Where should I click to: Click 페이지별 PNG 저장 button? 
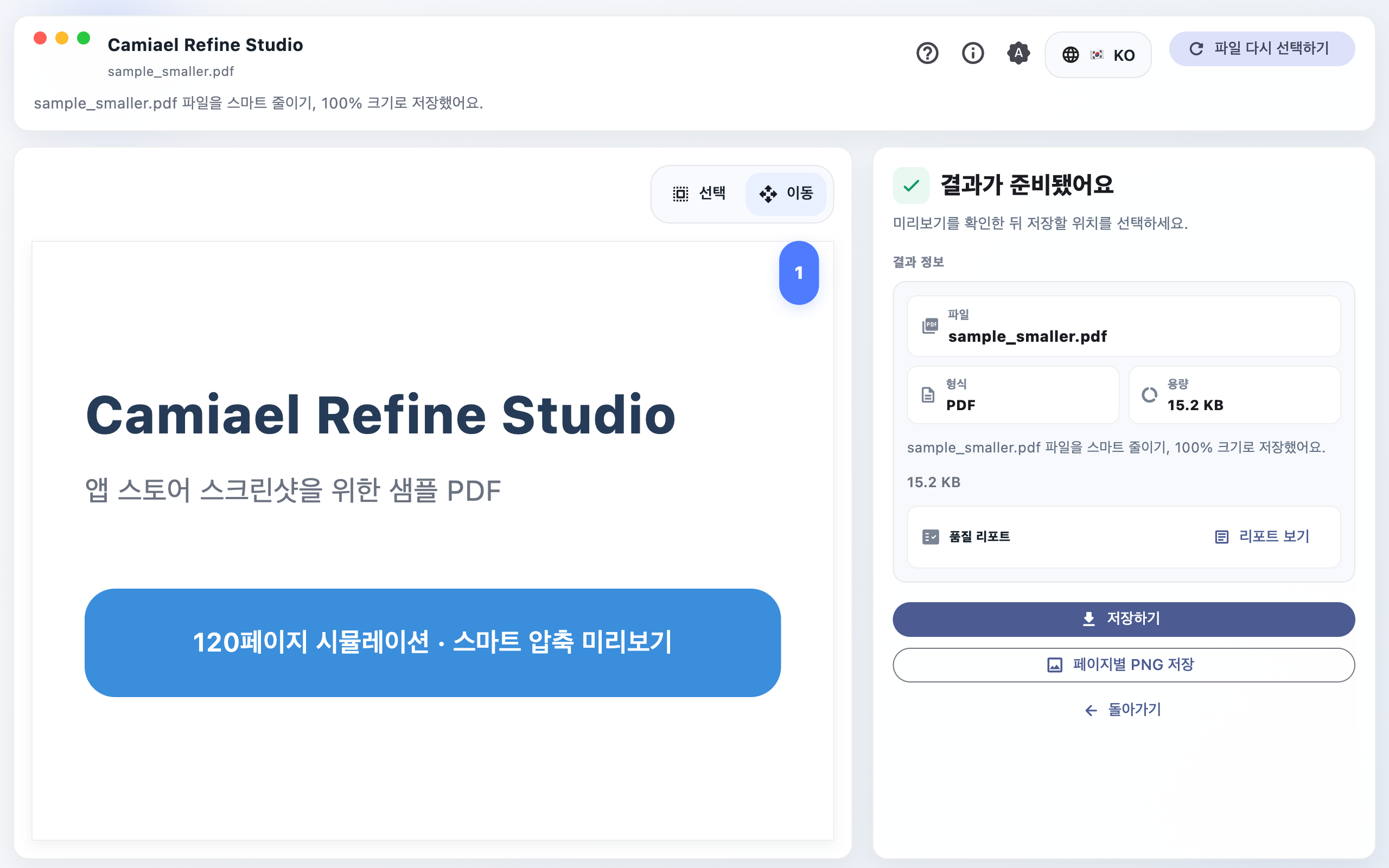point(1123,665)
